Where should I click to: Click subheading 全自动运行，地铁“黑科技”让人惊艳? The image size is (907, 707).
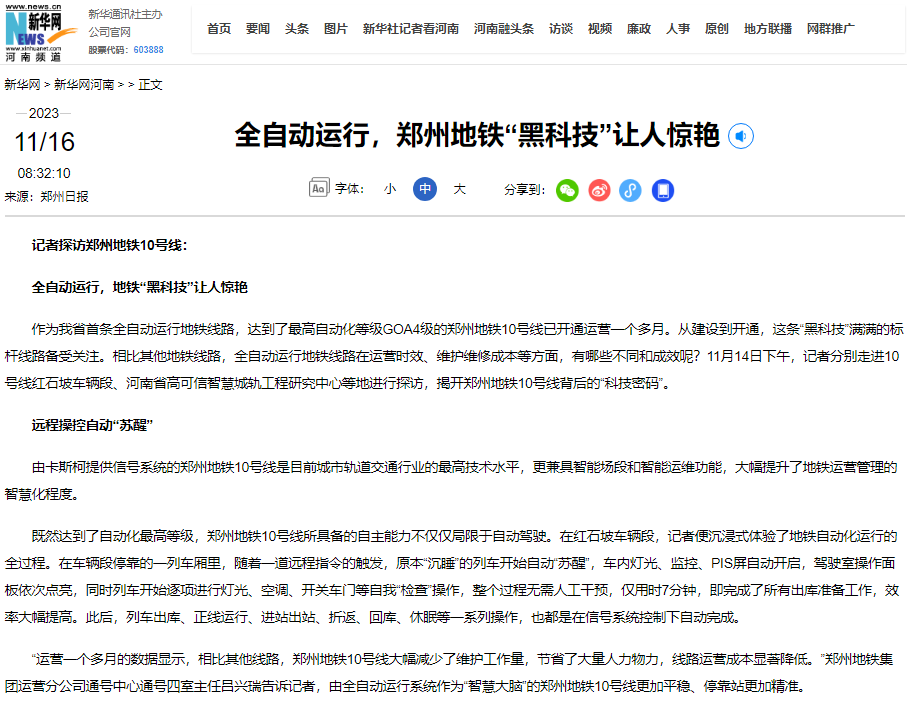coord(139,287)
